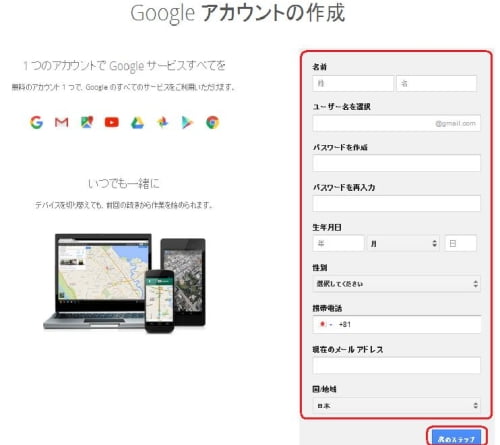
Task: Click the 名前 field label
Action: click(319, 67)
